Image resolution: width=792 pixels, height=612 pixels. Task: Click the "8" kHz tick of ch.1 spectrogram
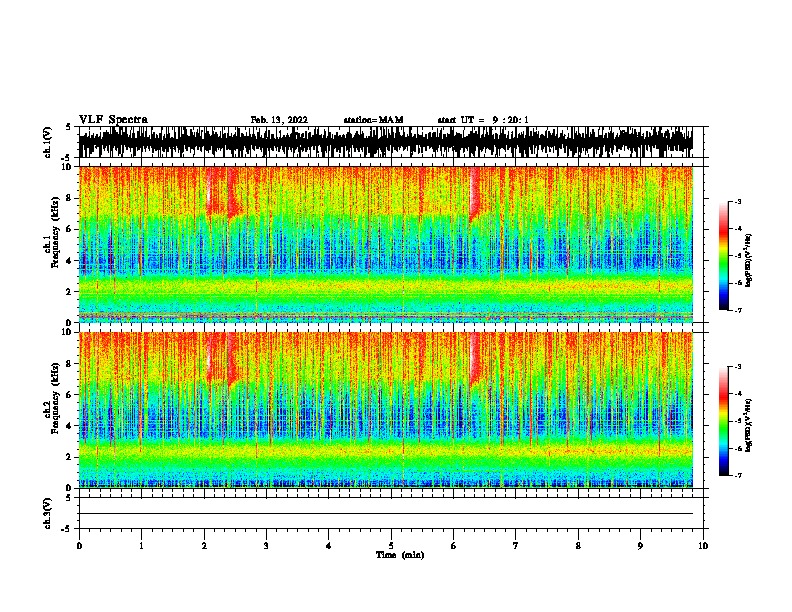(x=70, y=198)
